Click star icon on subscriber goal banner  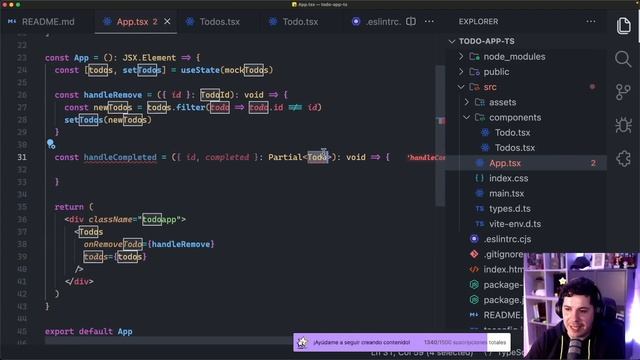(x=302, y=342)
